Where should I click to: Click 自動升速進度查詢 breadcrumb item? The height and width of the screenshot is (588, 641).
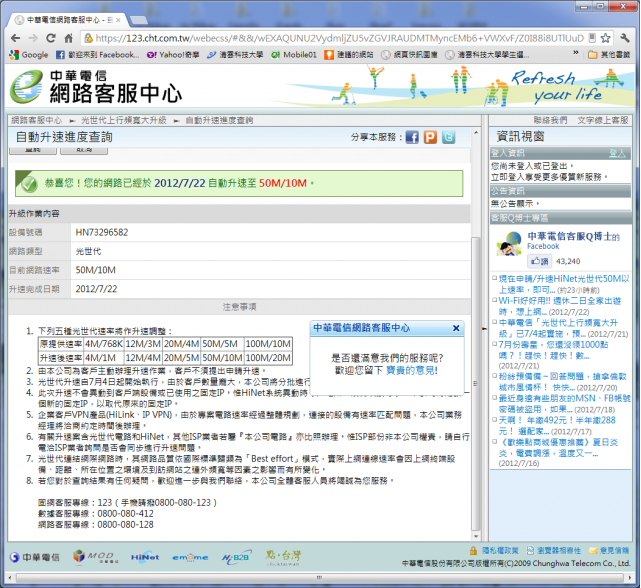pos(219,120)
